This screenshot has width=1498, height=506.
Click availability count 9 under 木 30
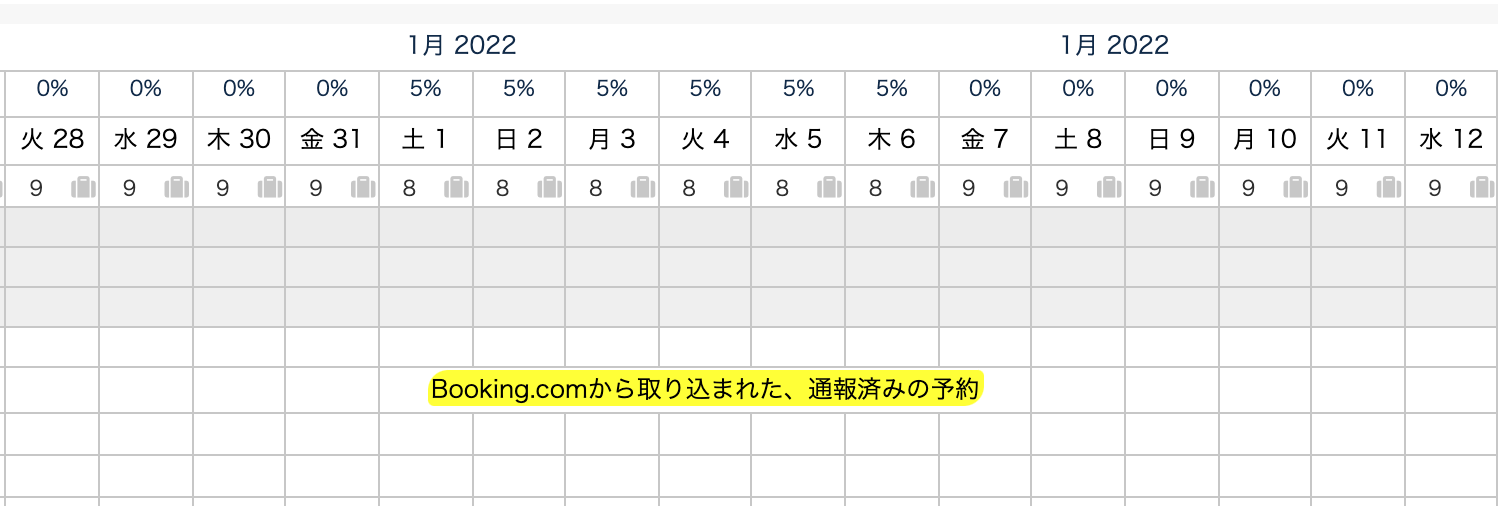(x=222, y=188)
